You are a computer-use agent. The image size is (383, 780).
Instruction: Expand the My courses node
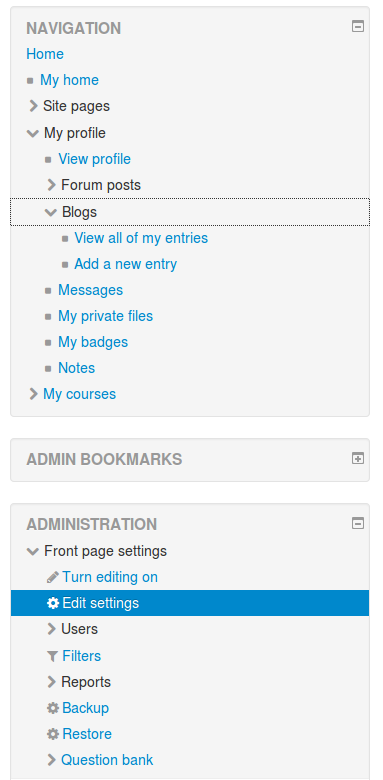tap(33, 394)
